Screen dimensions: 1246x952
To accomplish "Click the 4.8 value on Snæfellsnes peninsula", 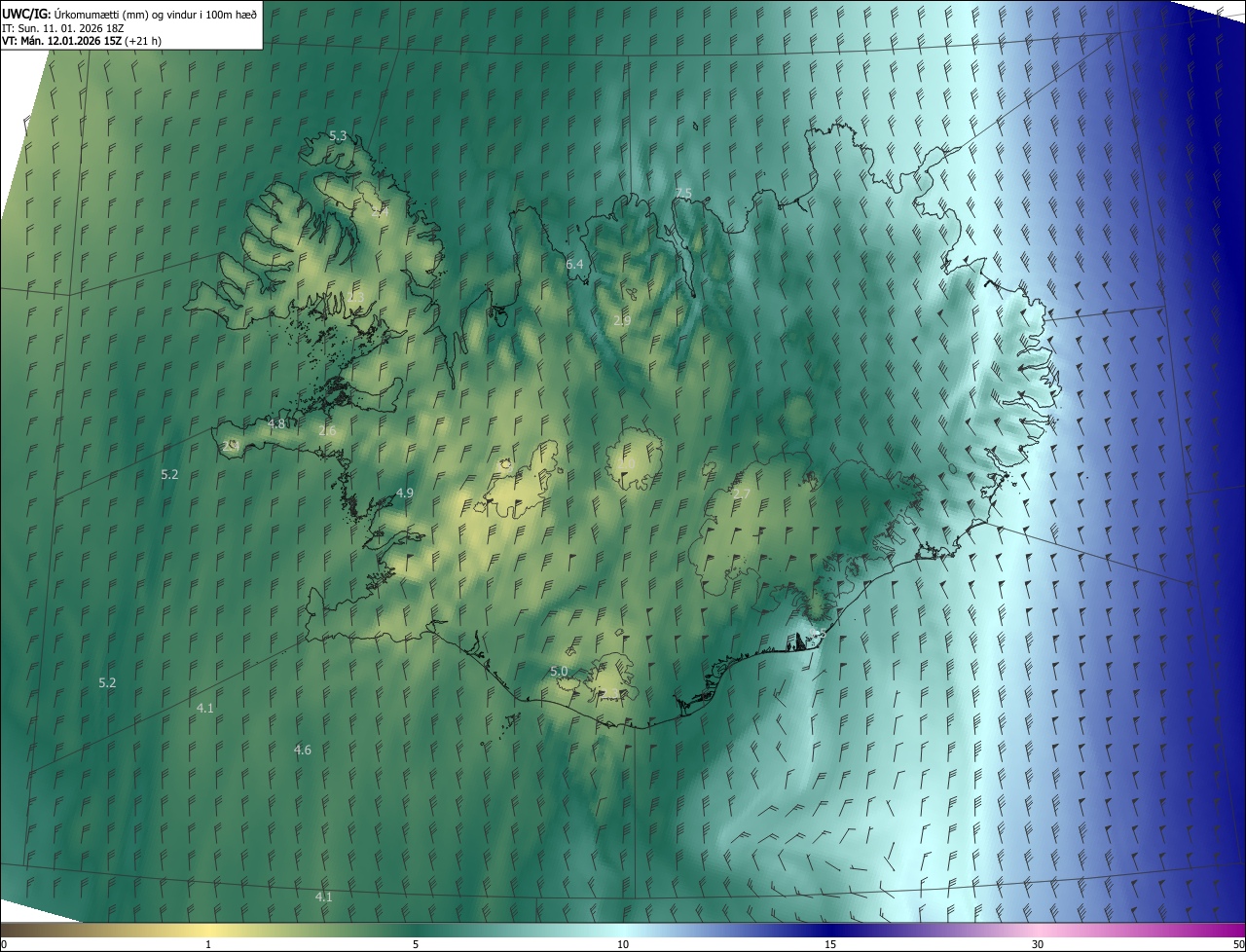I will tap(276, 424).
